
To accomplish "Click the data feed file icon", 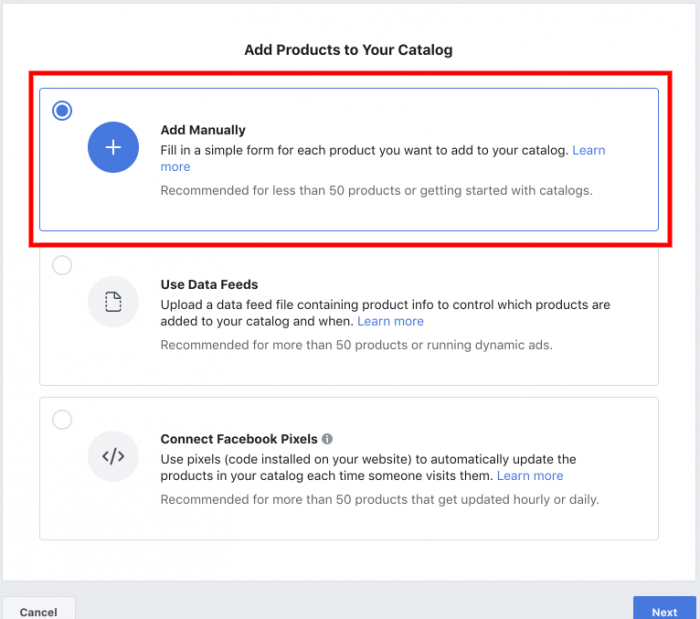I will 113,302.
